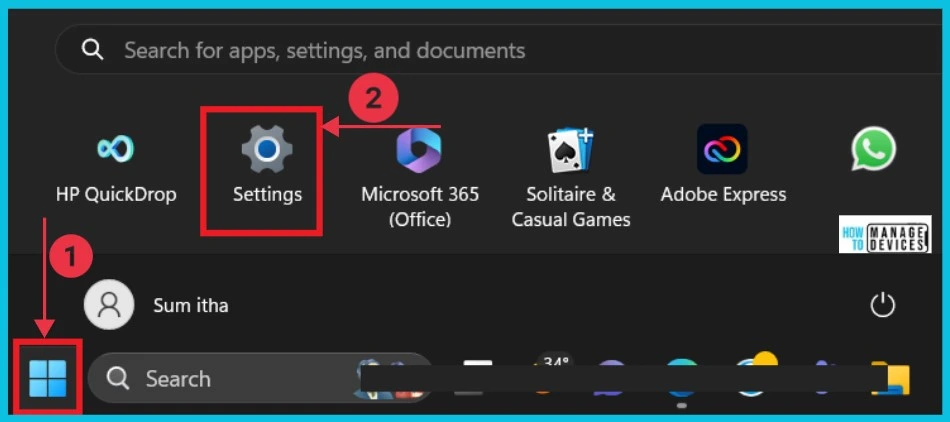The height and width of the screenshot is (422, 950).
Task: Open the power options button
Action: point(882,305)
